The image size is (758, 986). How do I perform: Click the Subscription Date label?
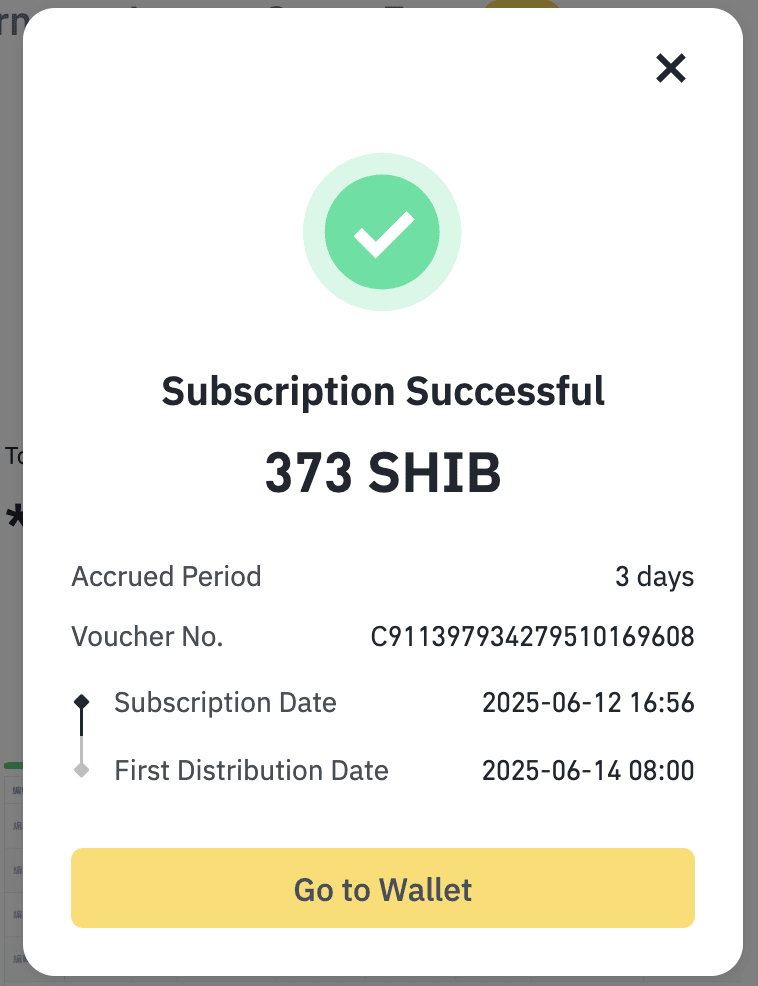click(x=225, y=703)
